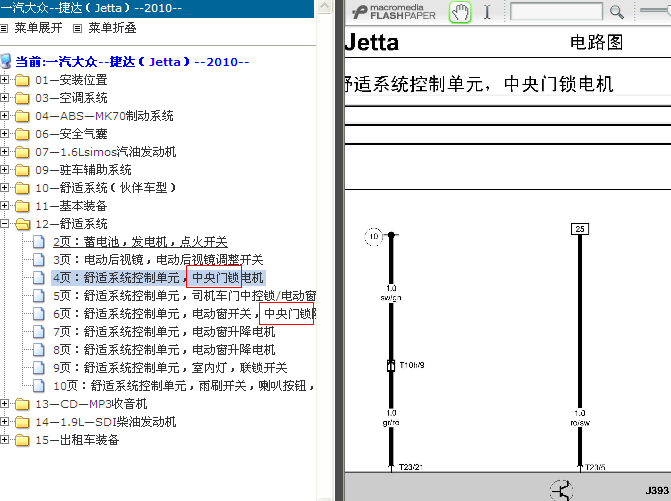This screenshot has width=671, height=501.
Task: Click fuse 25 box in circuit diagram
Action: click(580, 229)
